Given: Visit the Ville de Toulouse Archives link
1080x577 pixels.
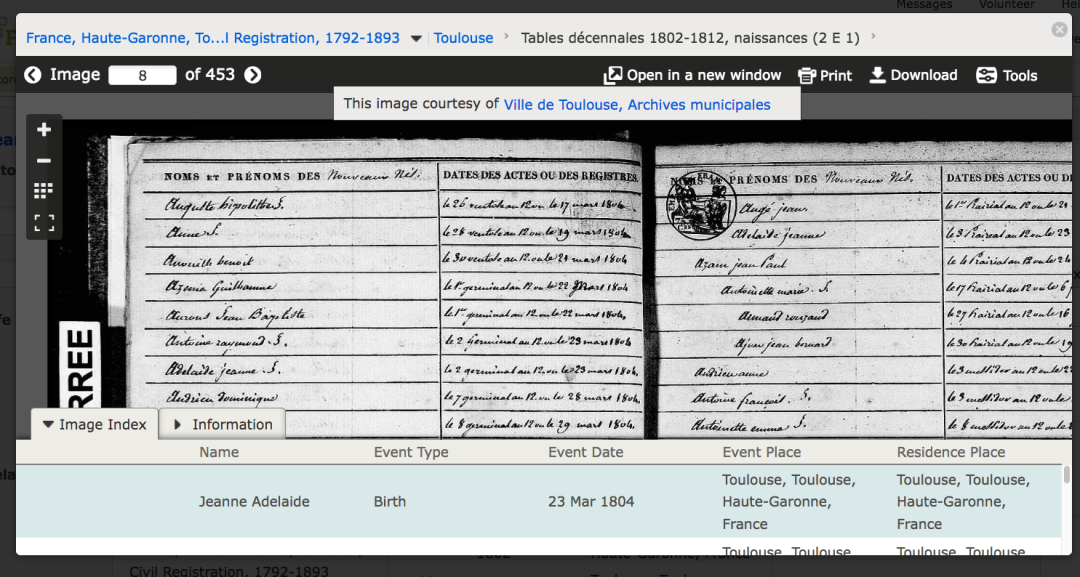Looking at the screenshot, I should point(638,103).
